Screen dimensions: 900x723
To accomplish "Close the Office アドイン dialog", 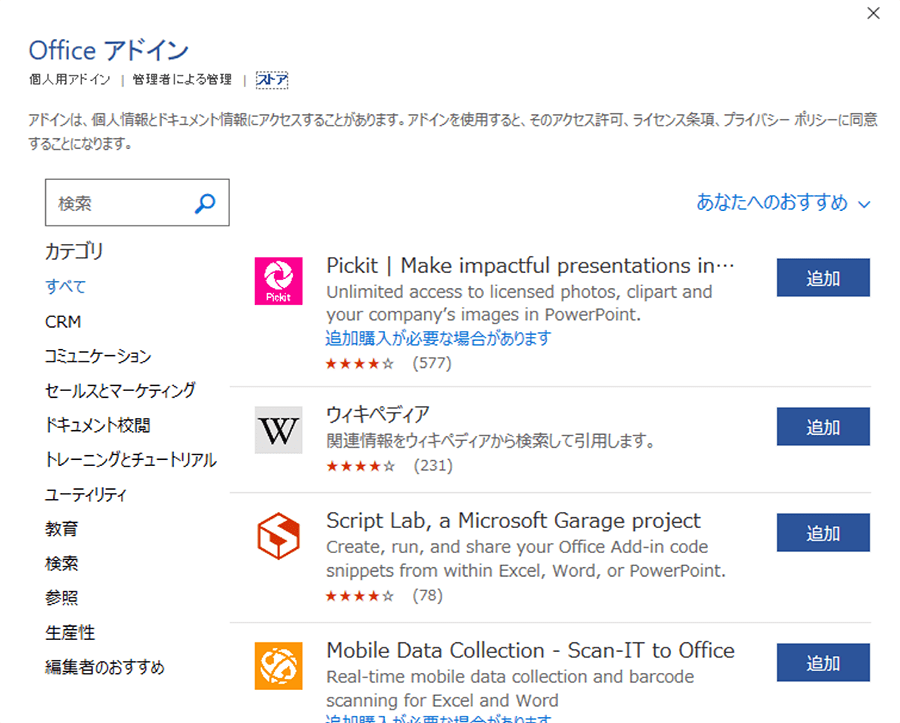I will click(x=873, y=13).
